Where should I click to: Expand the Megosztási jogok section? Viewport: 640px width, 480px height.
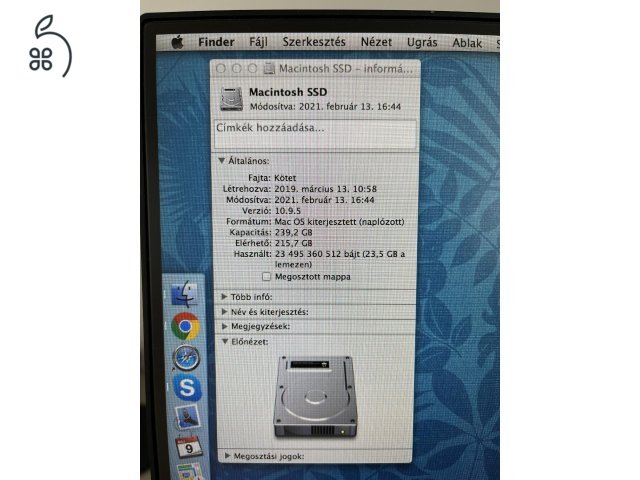coord(227,456)
